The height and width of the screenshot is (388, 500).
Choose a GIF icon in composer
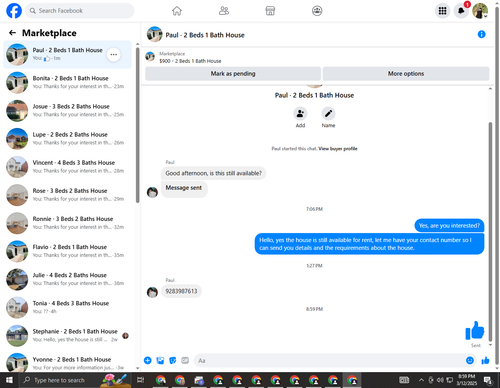185,360
